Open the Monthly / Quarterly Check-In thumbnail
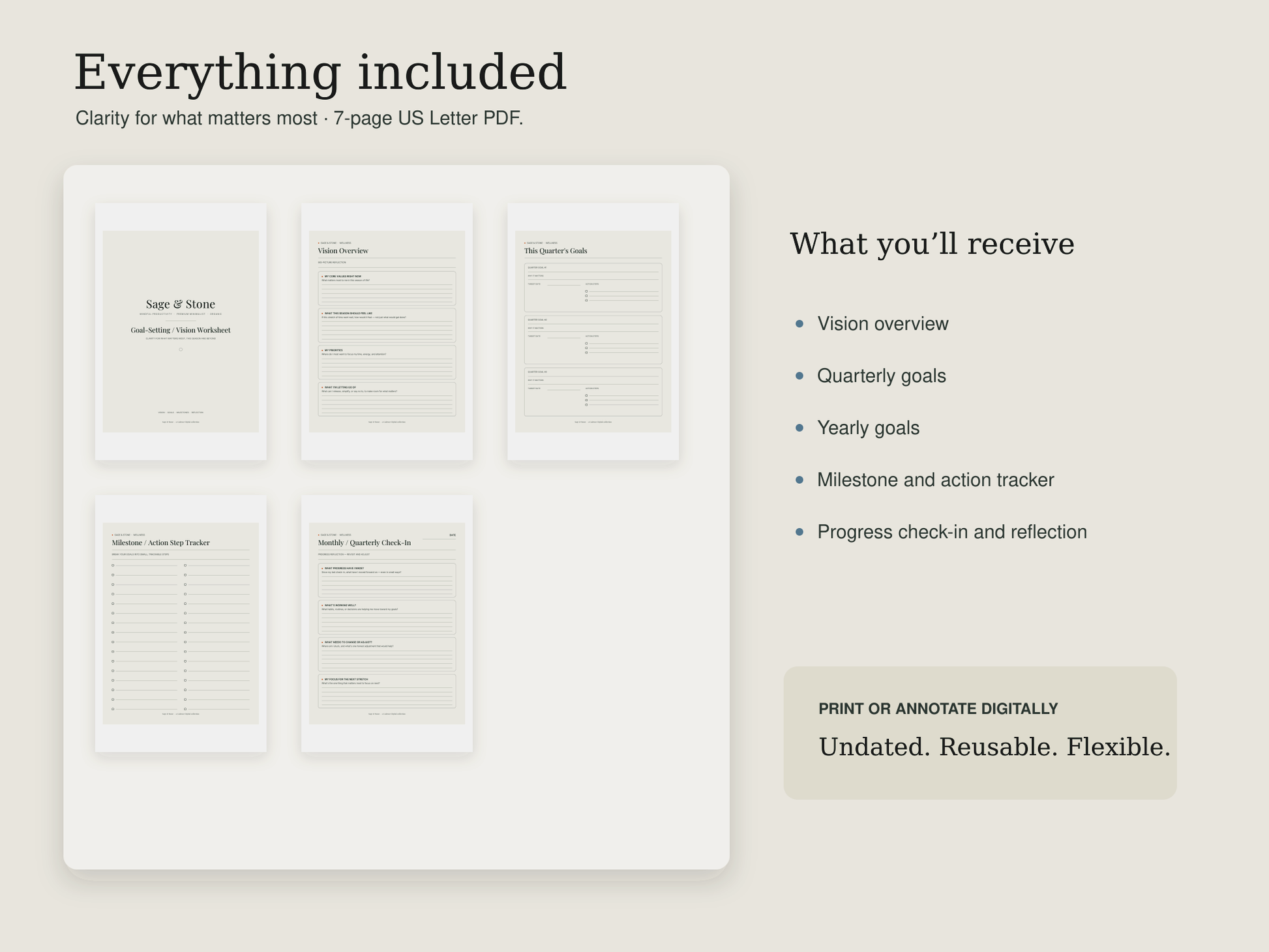1269x952 pixels. 387,623
